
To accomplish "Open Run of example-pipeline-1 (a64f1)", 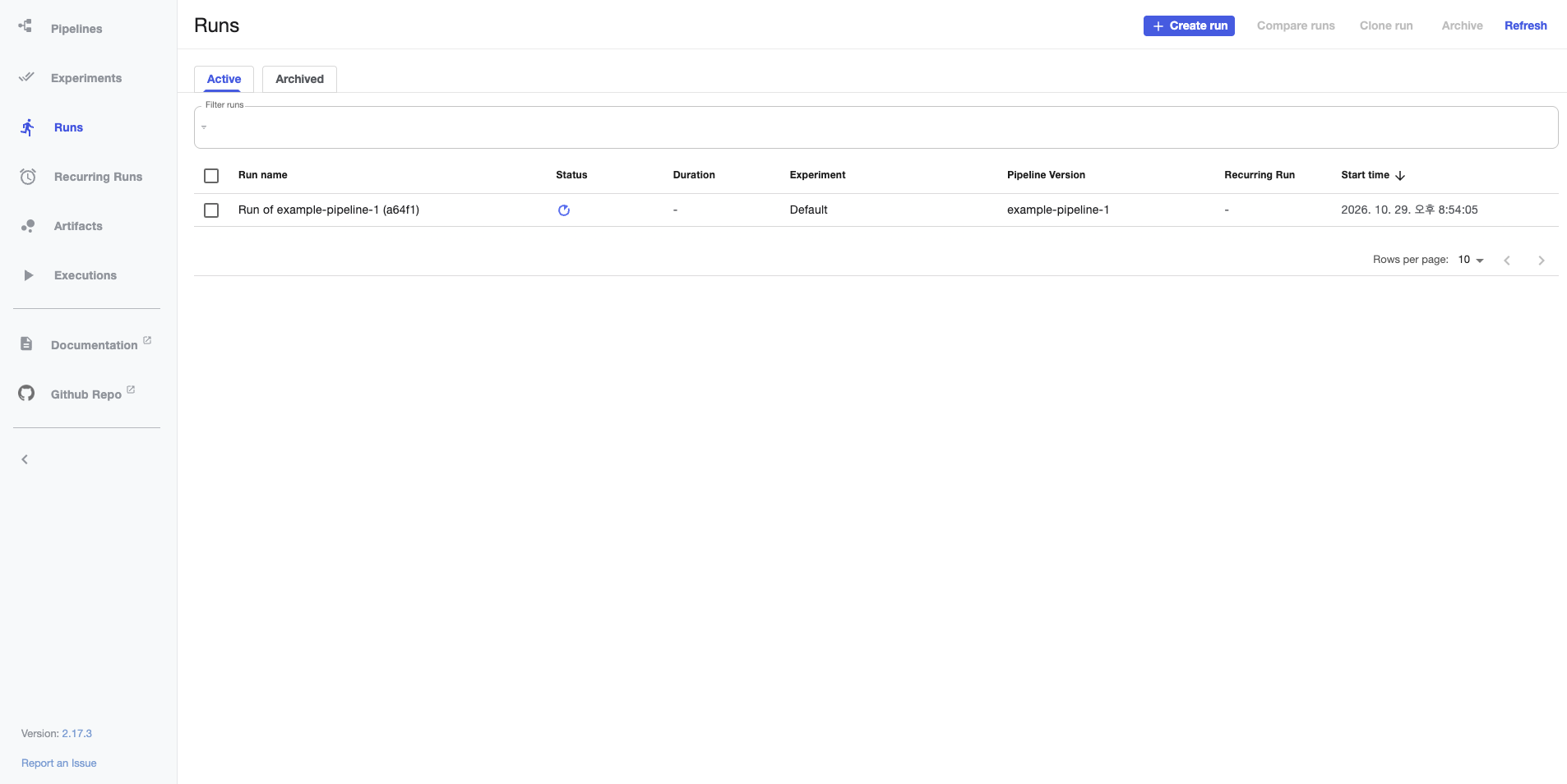I will (x=329, y=210).
